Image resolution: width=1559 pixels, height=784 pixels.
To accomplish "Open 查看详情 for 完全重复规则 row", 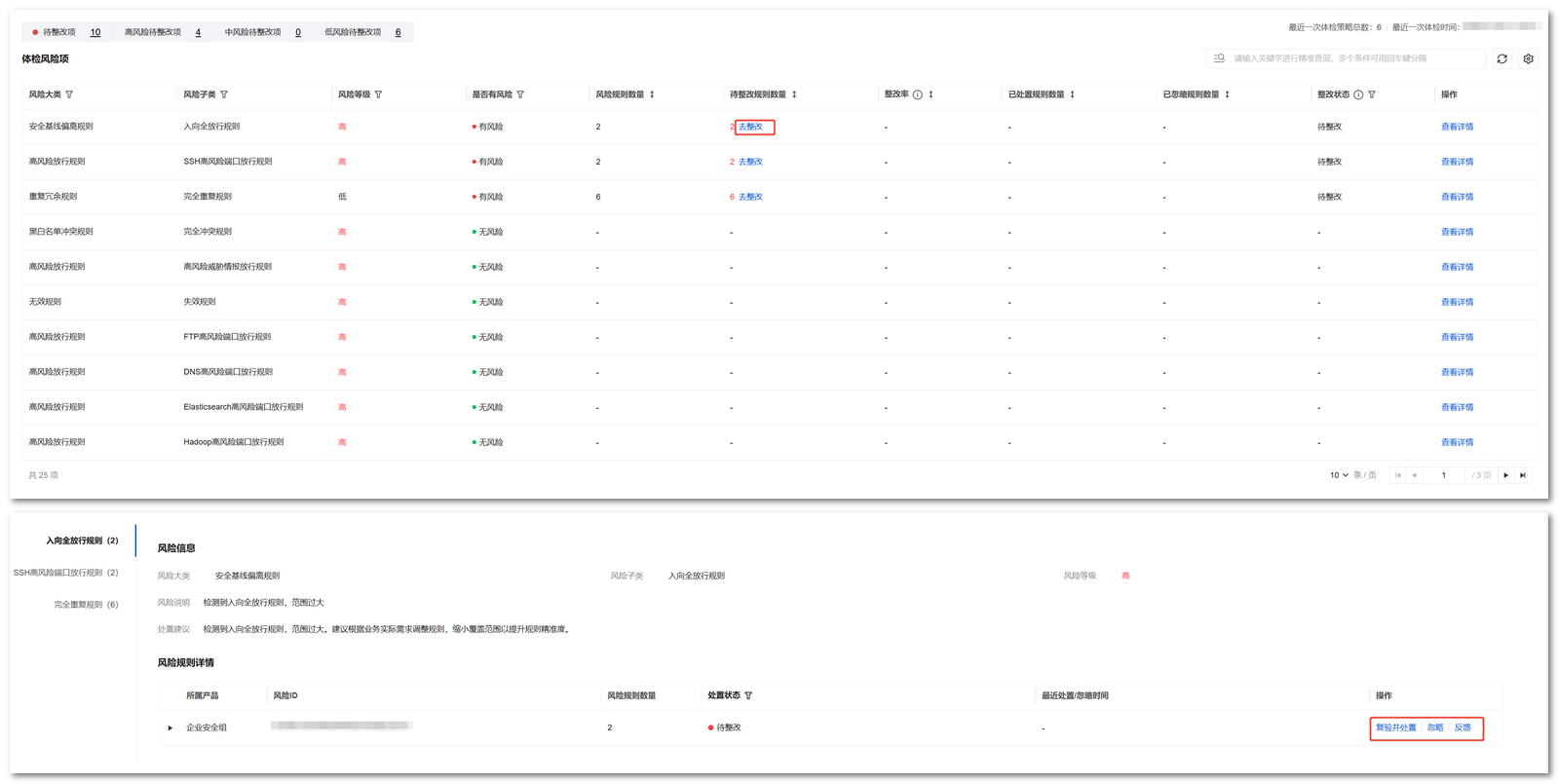I will tap(1458, 197).
